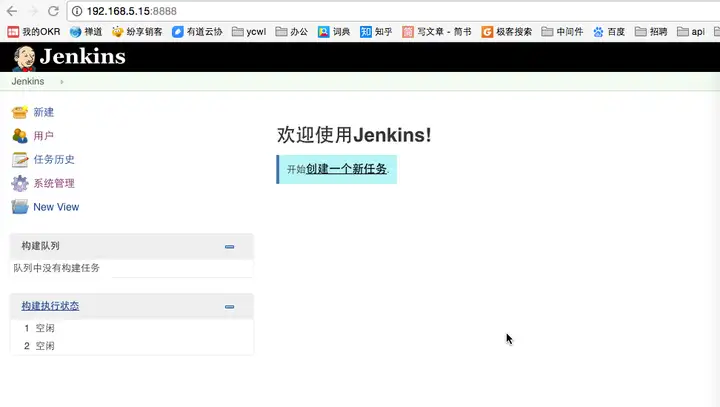Open the 构建执行状态 link

tap(50, 306)
